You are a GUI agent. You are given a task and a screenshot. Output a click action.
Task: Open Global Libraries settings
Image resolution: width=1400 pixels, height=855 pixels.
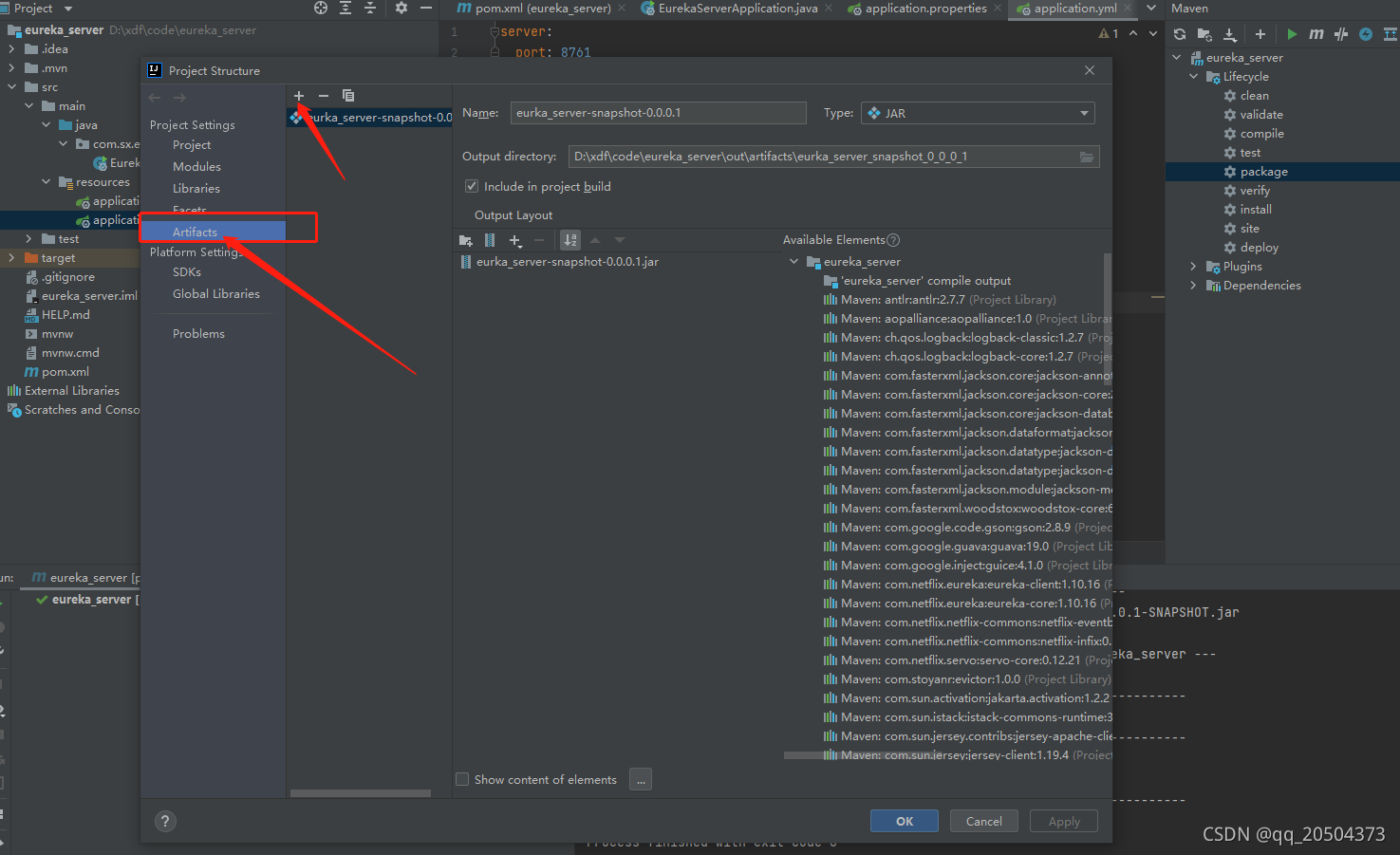pyautogui.click(x=216, y=293)
